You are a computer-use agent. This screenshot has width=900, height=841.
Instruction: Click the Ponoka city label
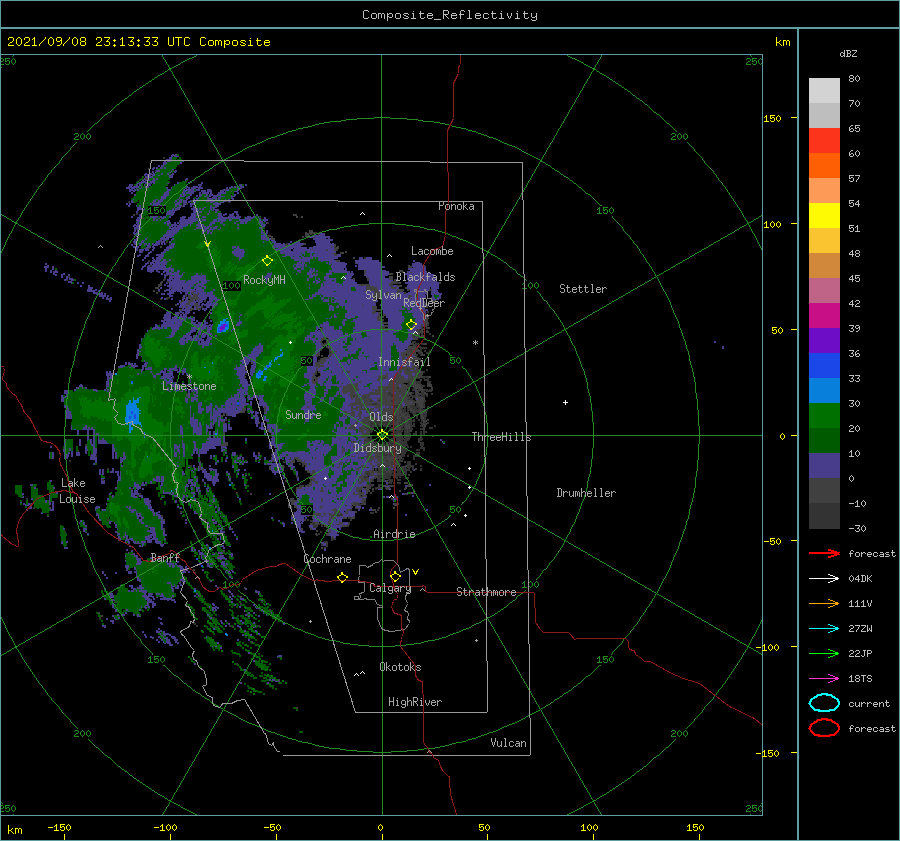[456, 206]
